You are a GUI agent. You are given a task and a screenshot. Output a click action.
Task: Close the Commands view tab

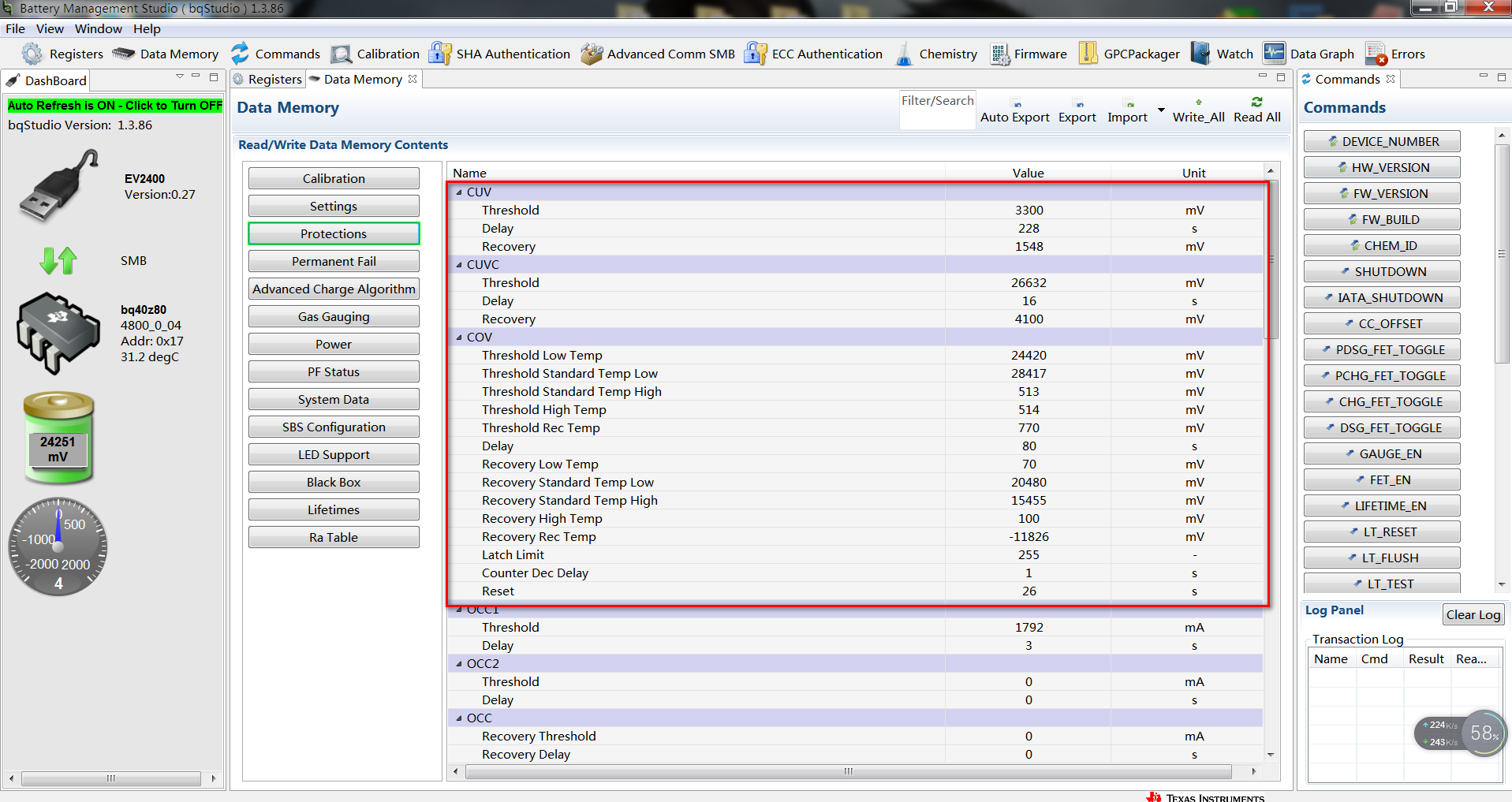tap(1391, 79)
